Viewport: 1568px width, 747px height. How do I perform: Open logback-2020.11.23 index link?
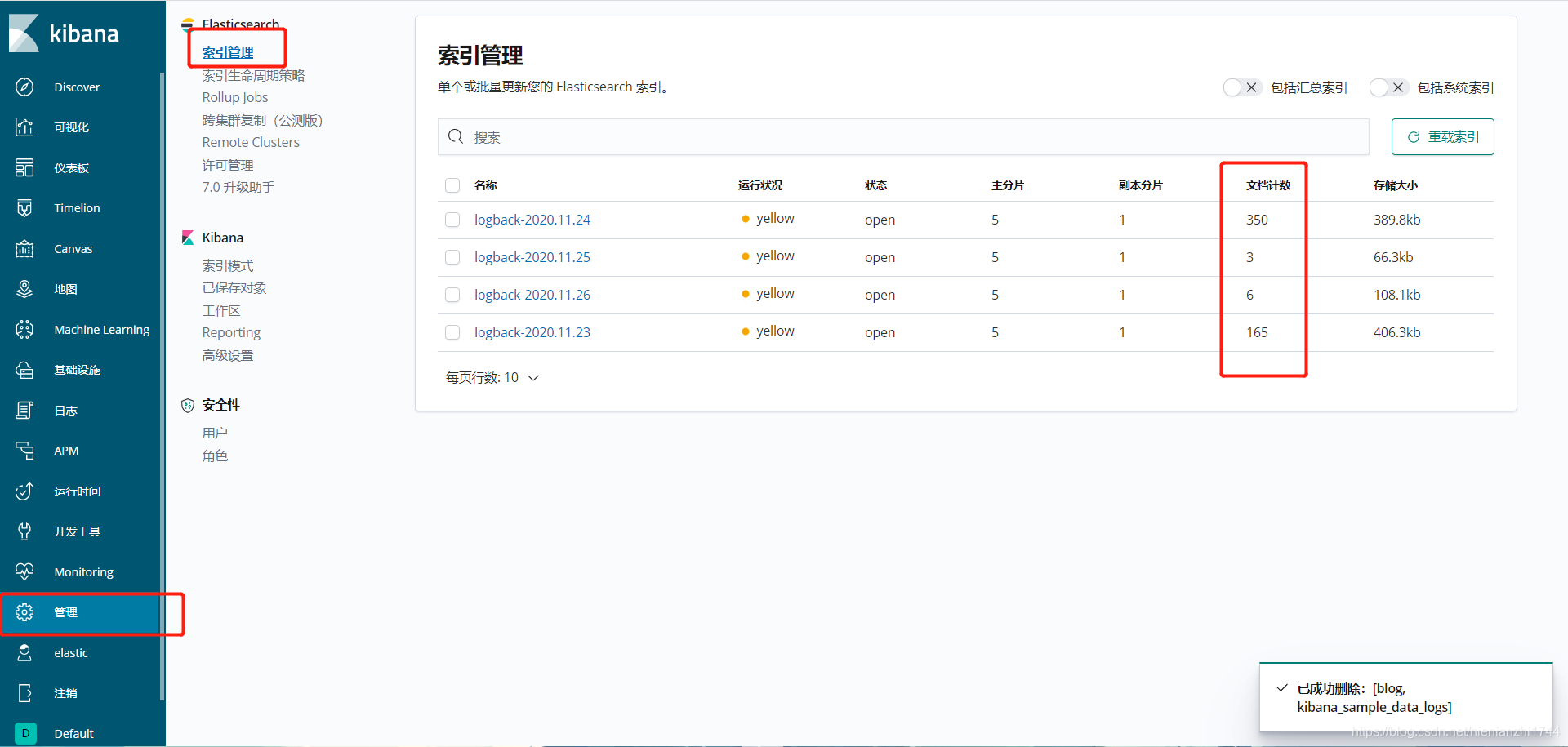(x=532, y=332)
